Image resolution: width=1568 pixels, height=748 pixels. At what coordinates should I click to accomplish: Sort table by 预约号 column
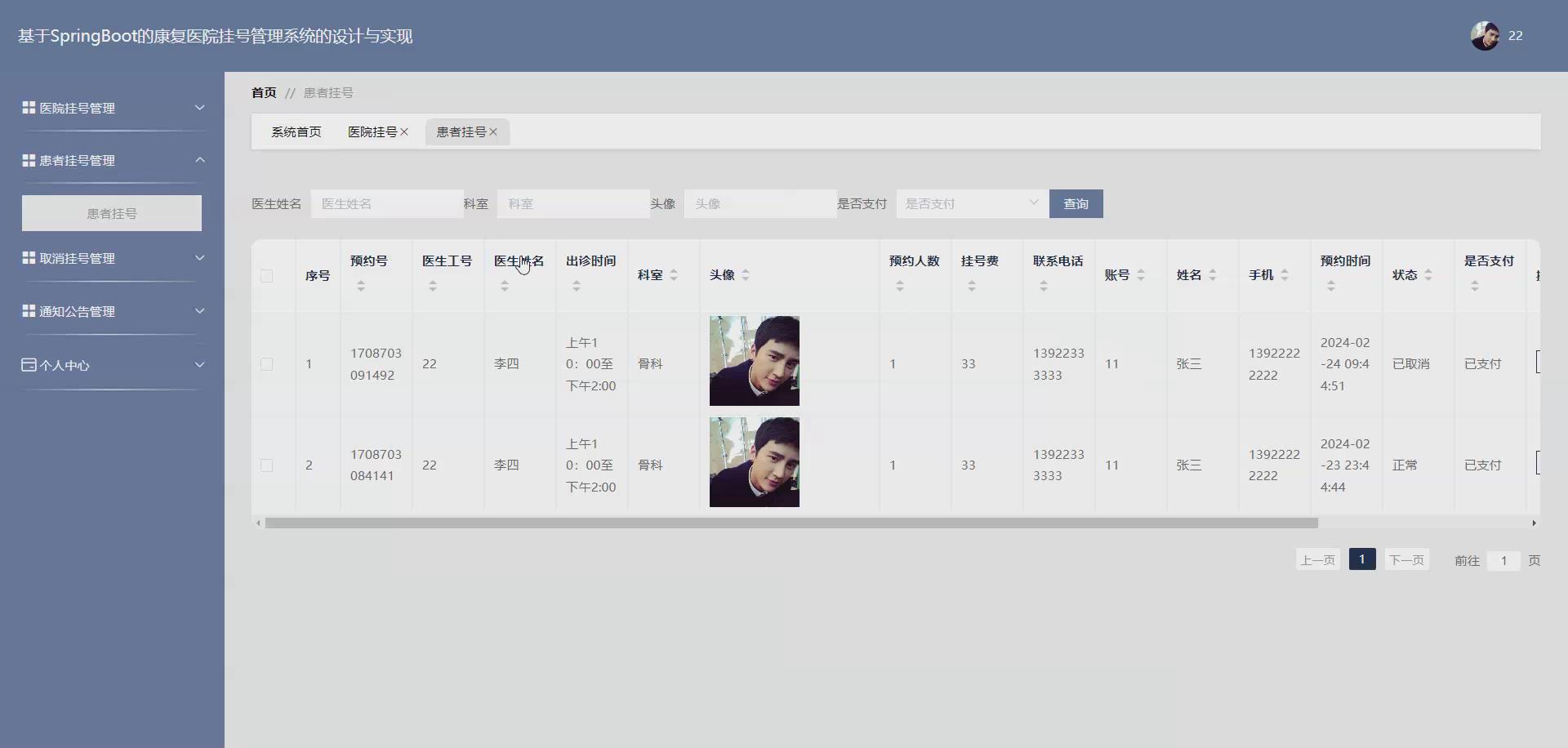point(361,286)
